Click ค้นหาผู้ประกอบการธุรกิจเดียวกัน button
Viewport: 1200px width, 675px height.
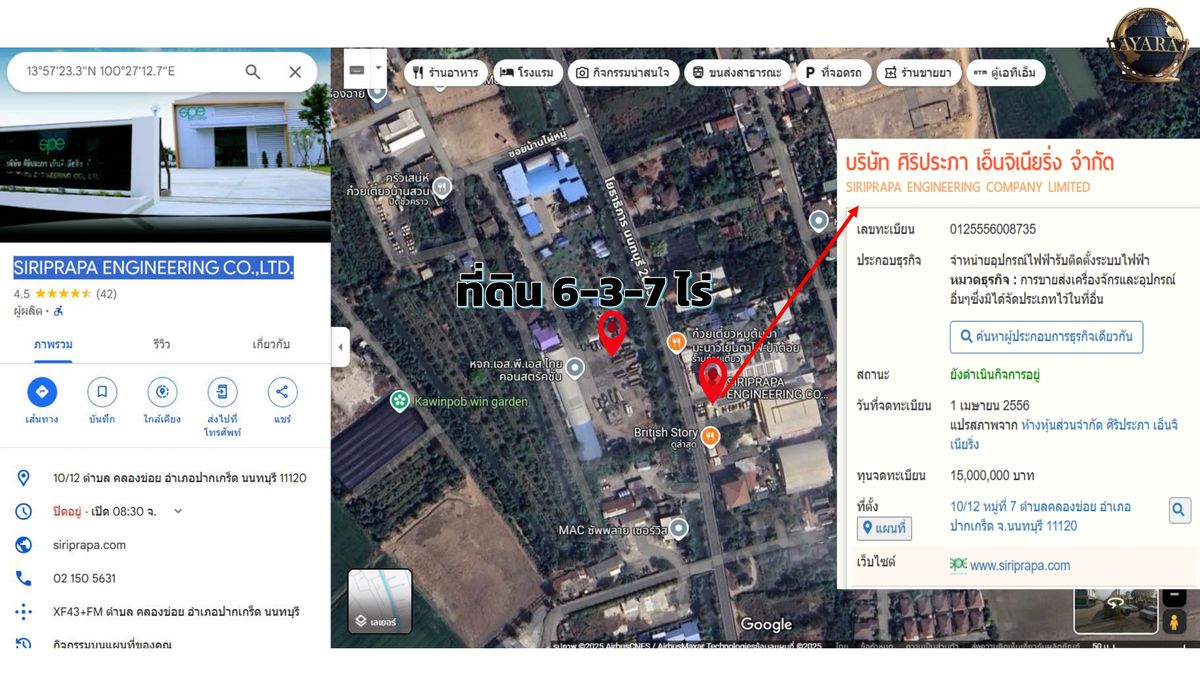point(1046,337)
